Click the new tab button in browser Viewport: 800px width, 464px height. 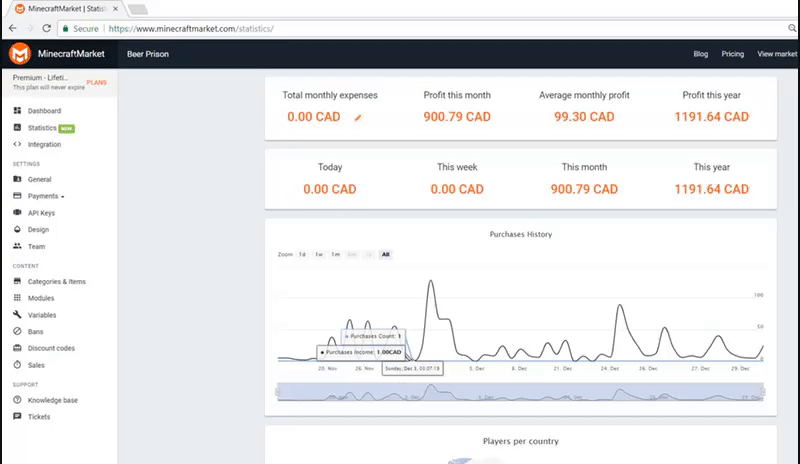pos(137,9)
